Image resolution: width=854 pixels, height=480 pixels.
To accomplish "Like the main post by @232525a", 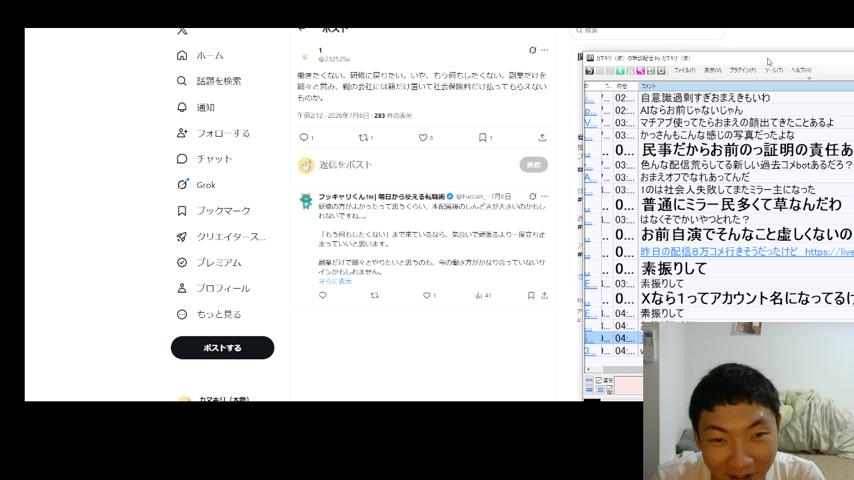I will click(x=425, y=137).
